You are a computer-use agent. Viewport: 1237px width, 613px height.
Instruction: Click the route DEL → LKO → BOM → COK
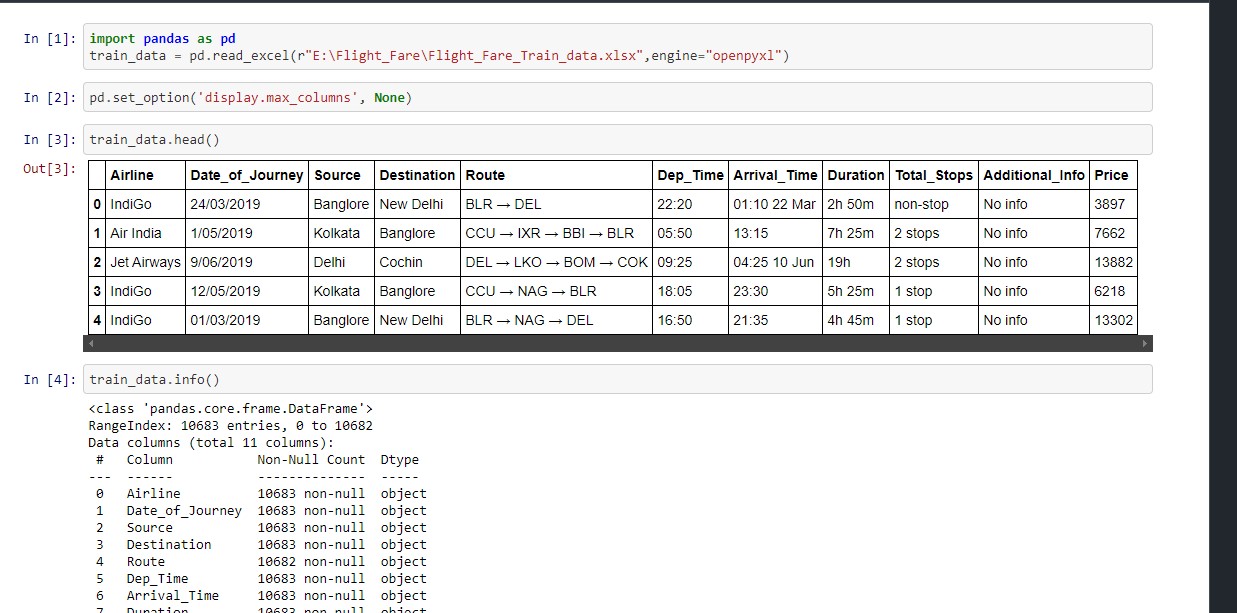click(x=557, y=262)
